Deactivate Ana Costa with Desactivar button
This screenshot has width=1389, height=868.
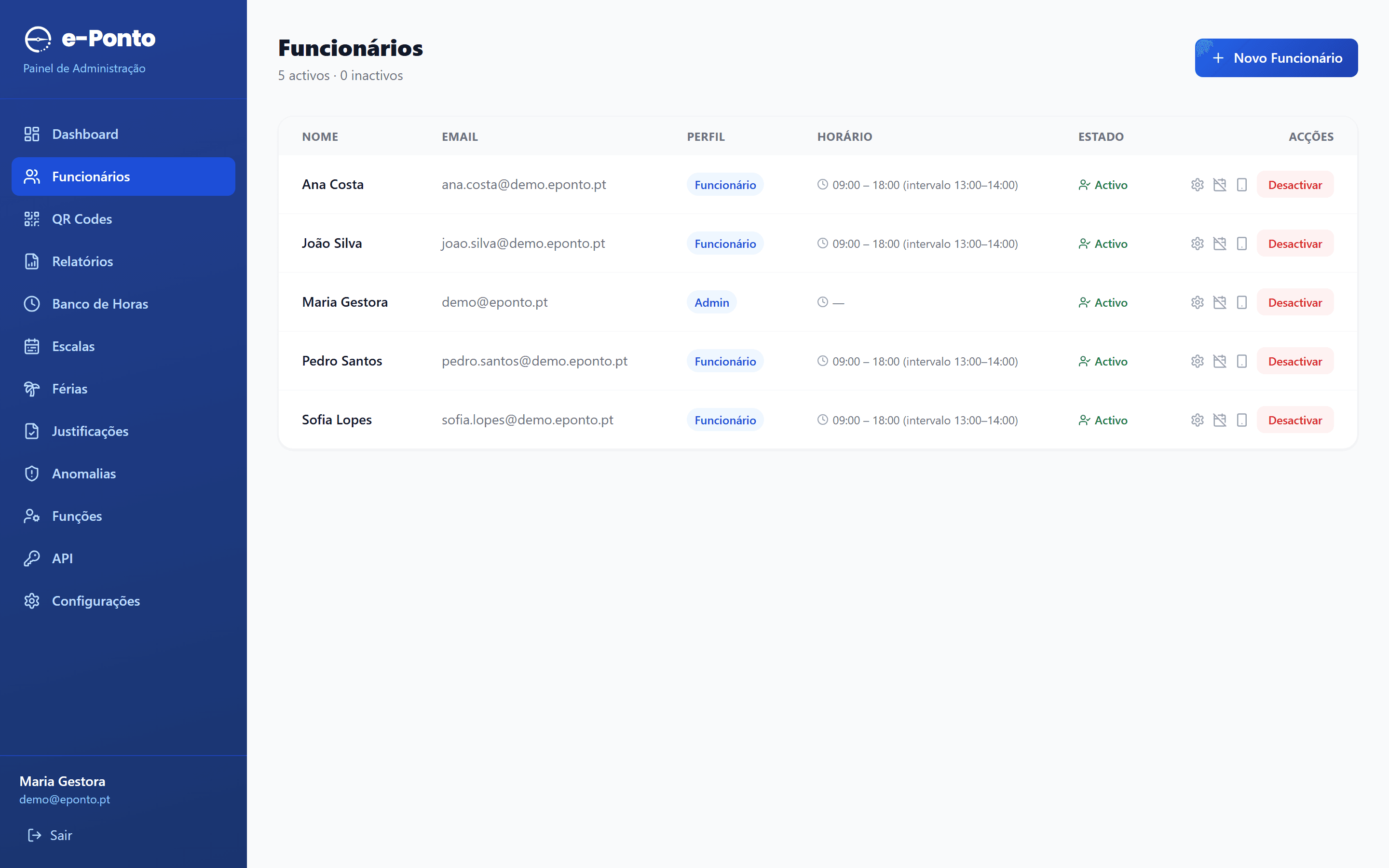[x=1295, y=185]
